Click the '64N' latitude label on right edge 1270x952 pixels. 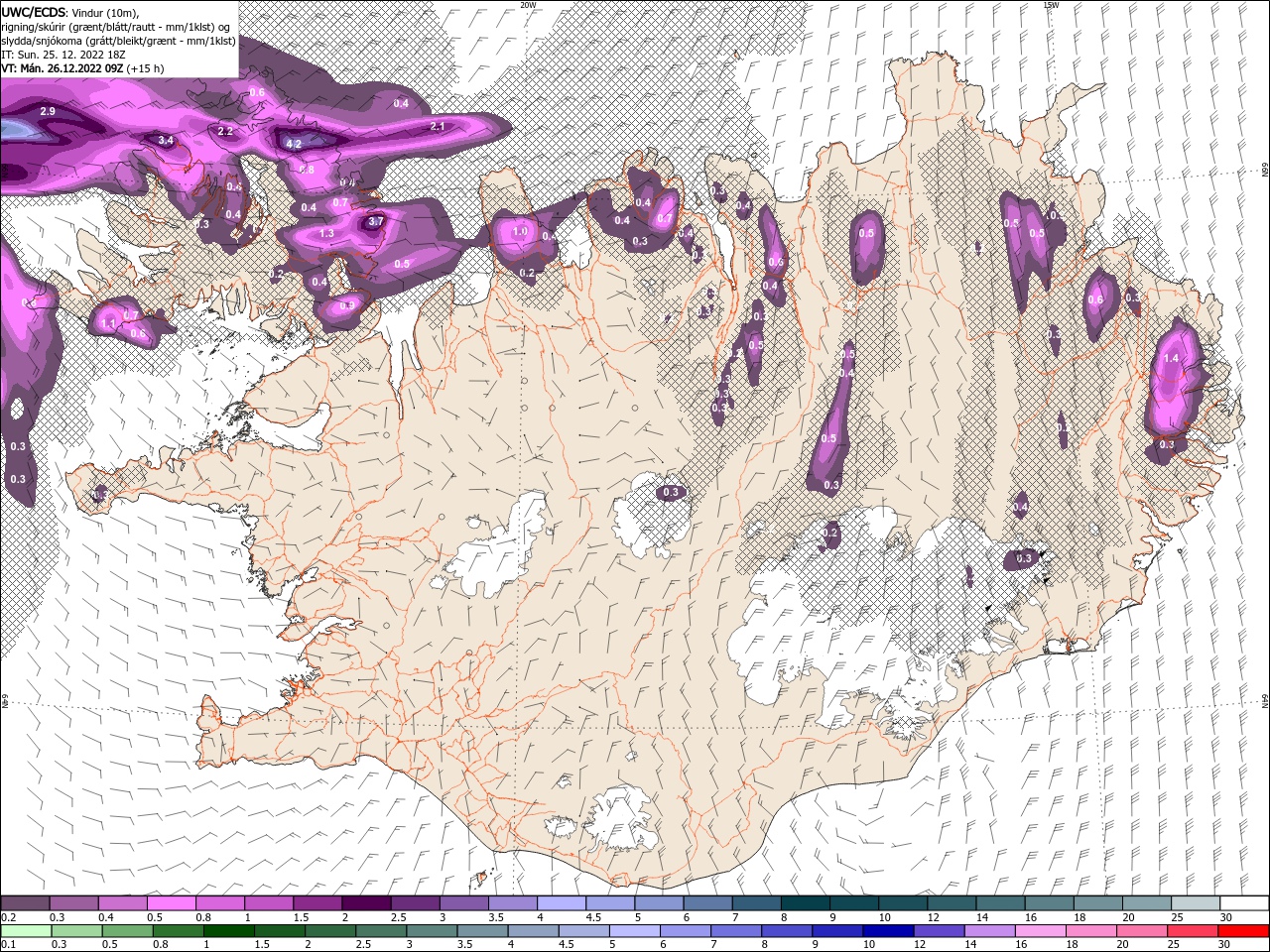[x=1265, y=702]
